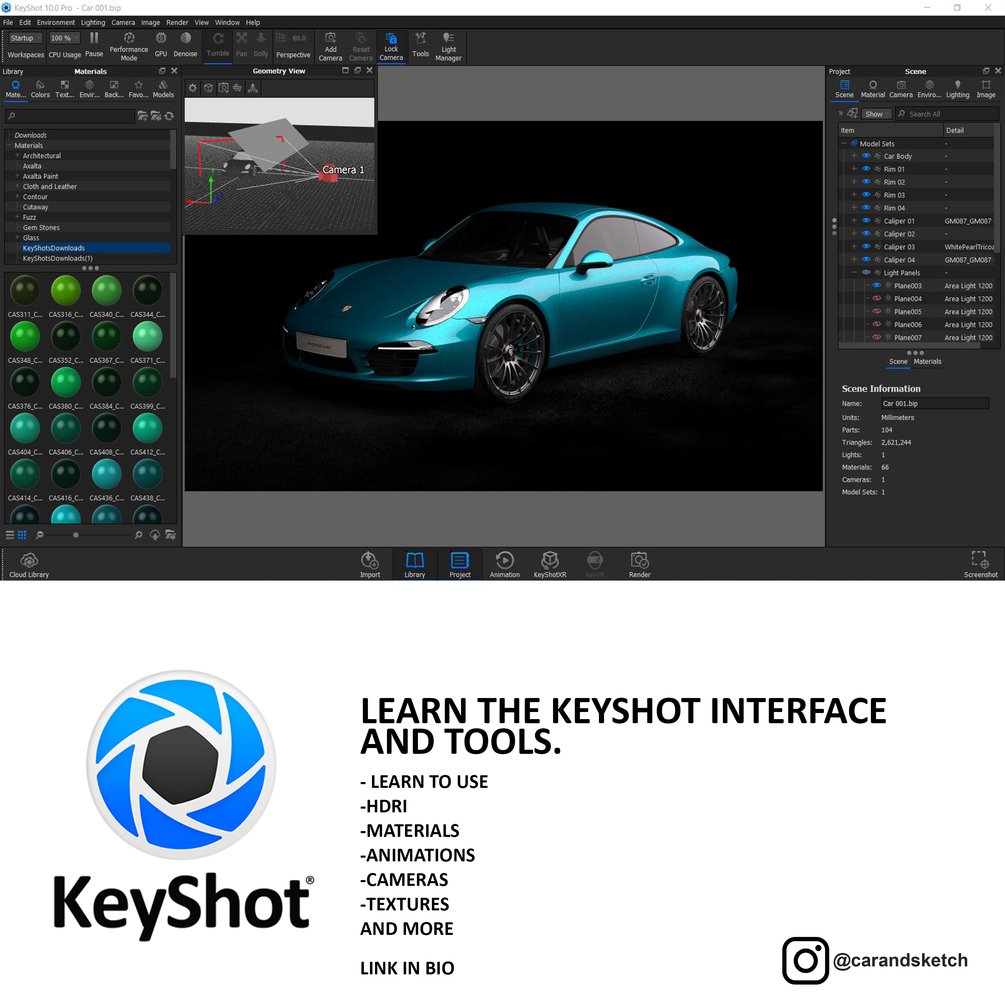Click the add-to-scene icon beside Show
The image size is (1005, 1005).
pos(852,113)
